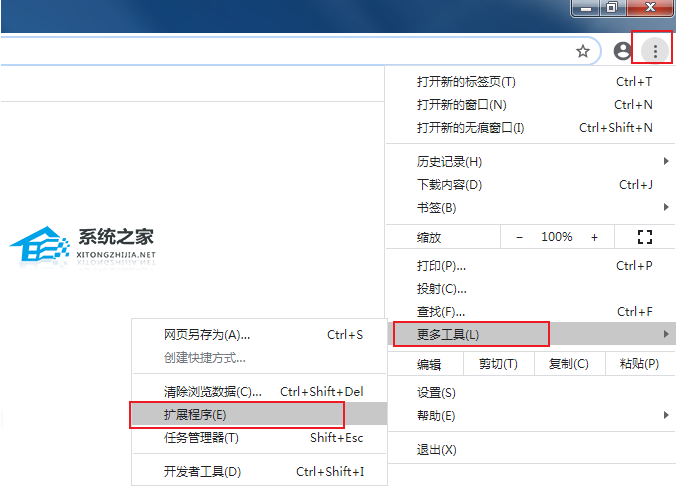Minimize the browser window
Viewport: 676px width, 497px height.
[x=585, y=8]
